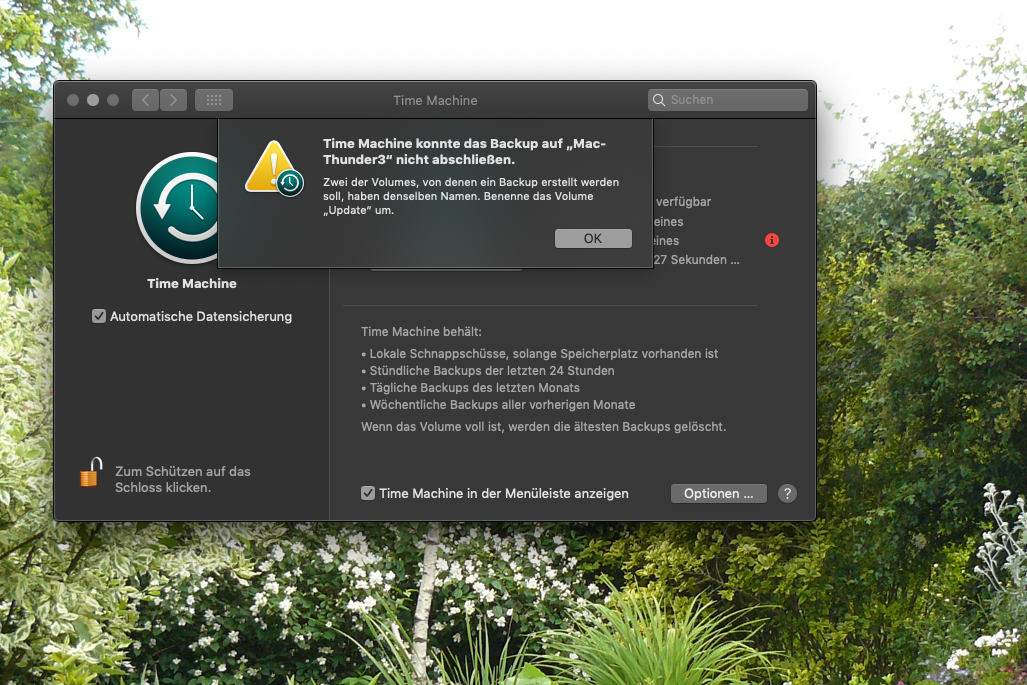Click the forward navigation arrow
The width and height of the screenshot is (1027, 685).
[174, 100]
